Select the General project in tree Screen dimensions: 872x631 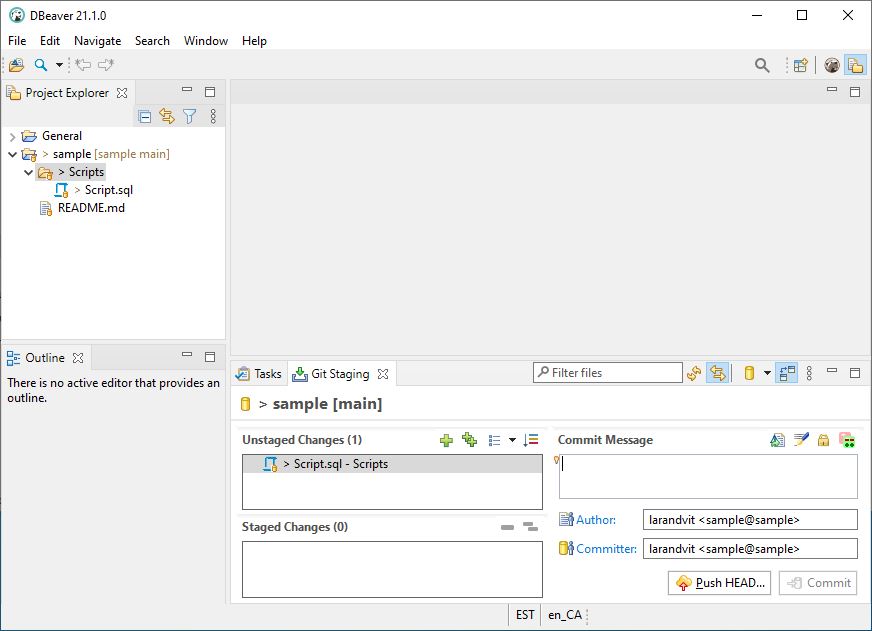pyautogui.click(x=62, y=136)
